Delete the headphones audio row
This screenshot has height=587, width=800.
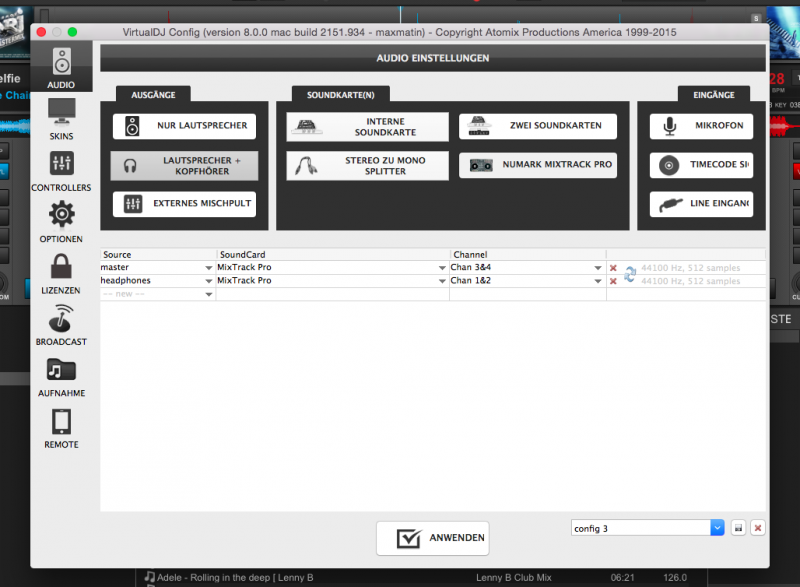point(613,281)
